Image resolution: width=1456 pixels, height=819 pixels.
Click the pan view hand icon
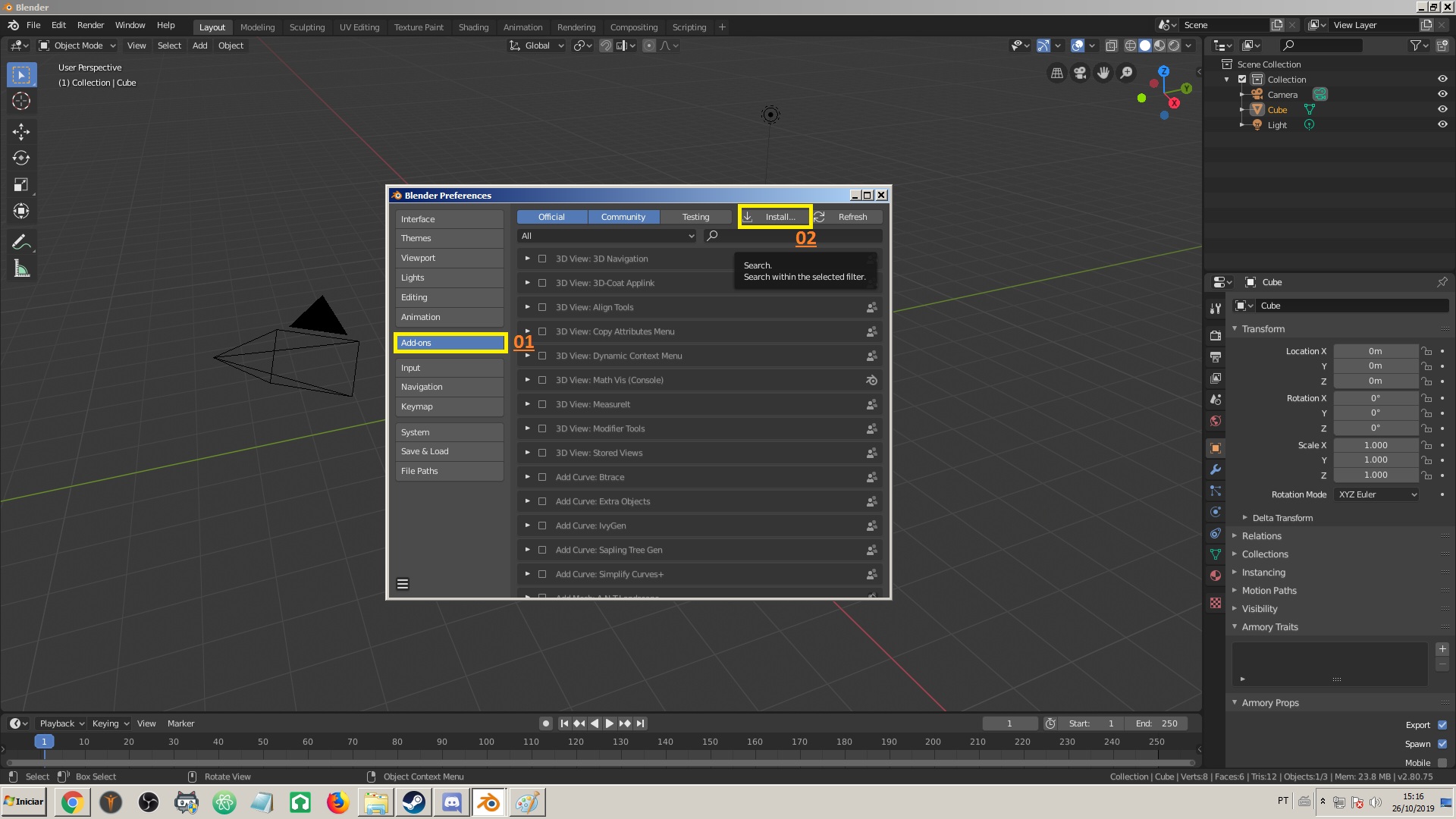1103,73
